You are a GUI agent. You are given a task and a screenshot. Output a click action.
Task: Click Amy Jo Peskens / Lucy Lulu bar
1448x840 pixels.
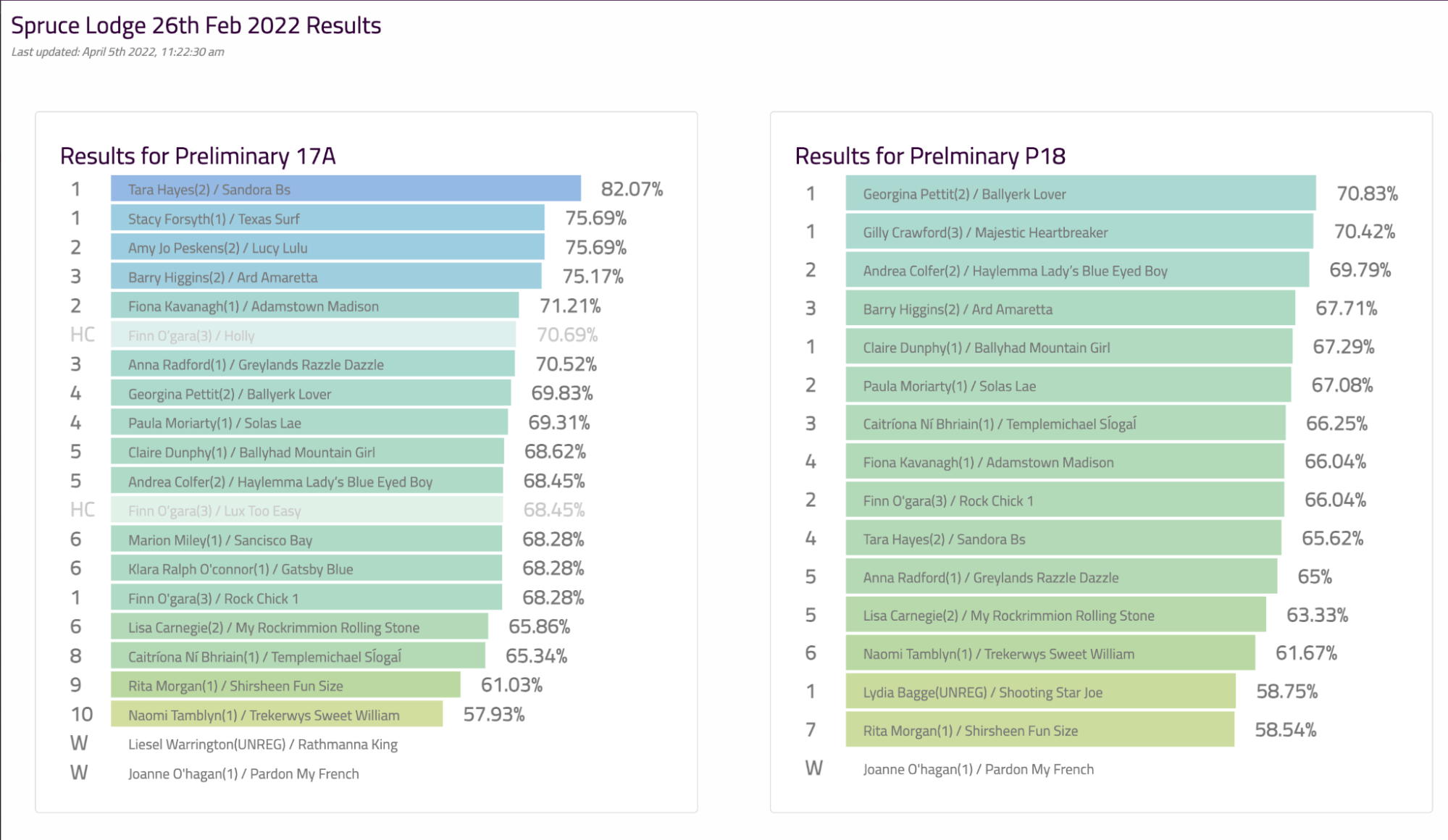click(327, 248)
